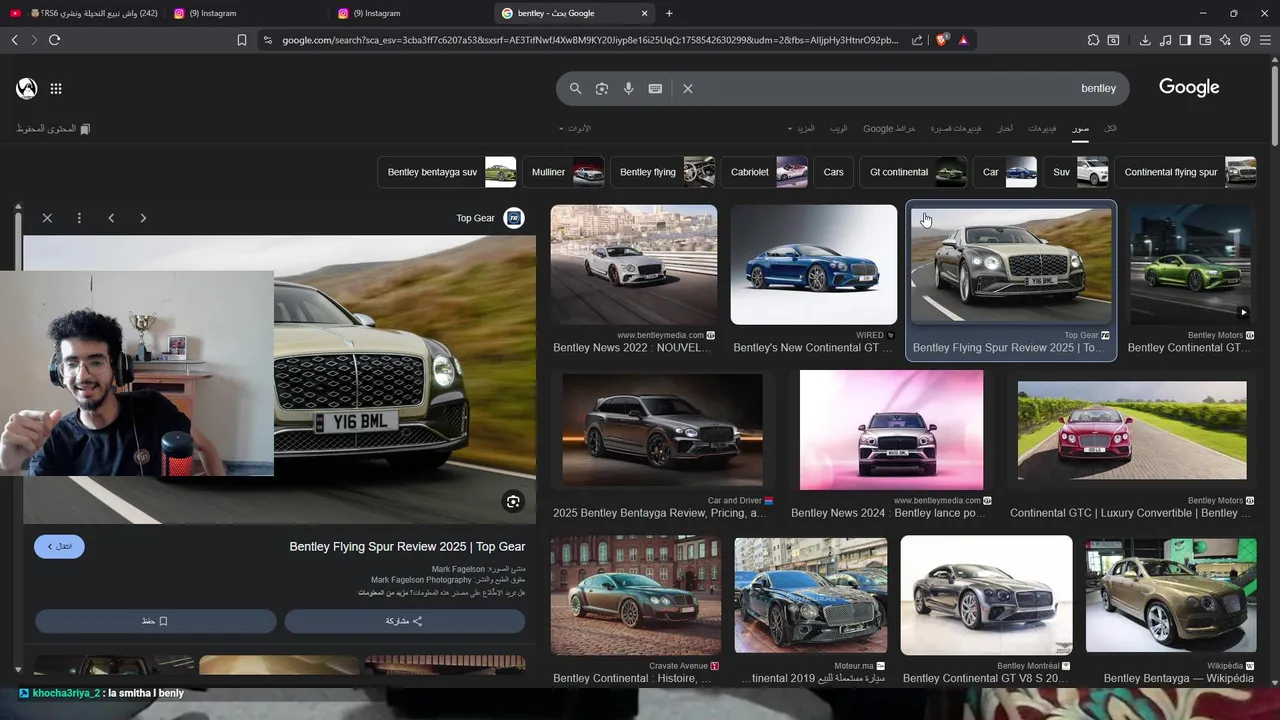Select the أخبار (News) search tab
The width and height of the screenshot is (1280, 720).
1005,129
